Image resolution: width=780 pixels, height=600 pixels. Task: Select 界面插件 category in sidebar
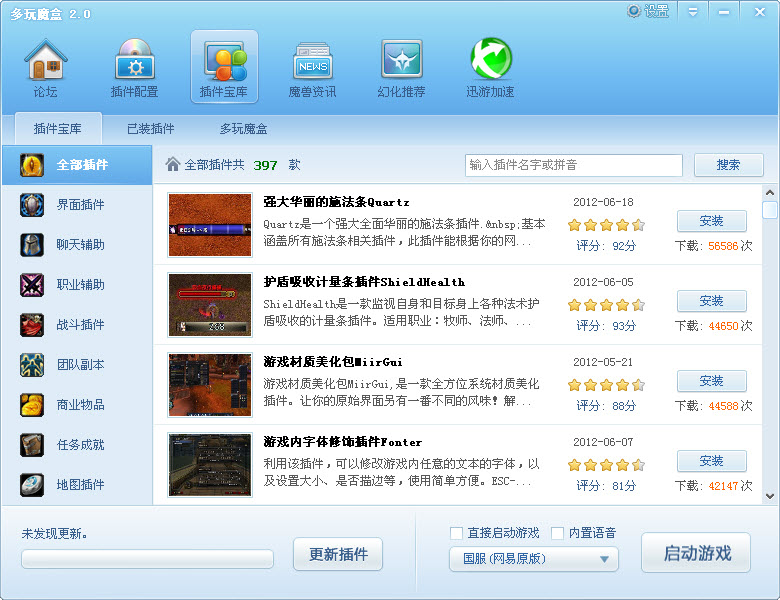78,205
